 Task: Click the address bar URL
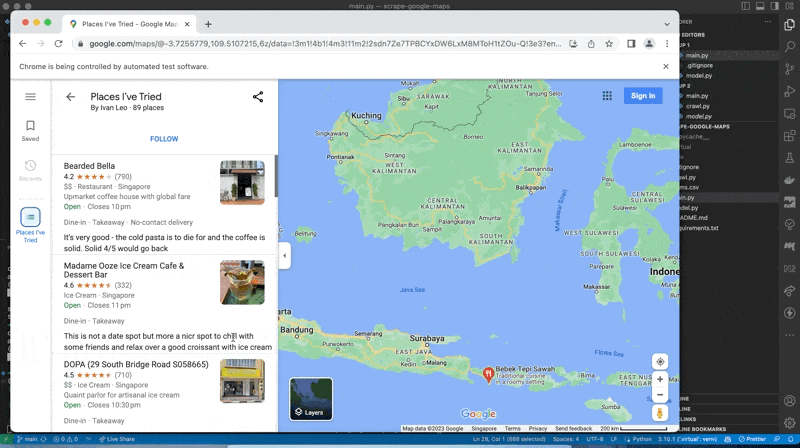coord(320,44)
